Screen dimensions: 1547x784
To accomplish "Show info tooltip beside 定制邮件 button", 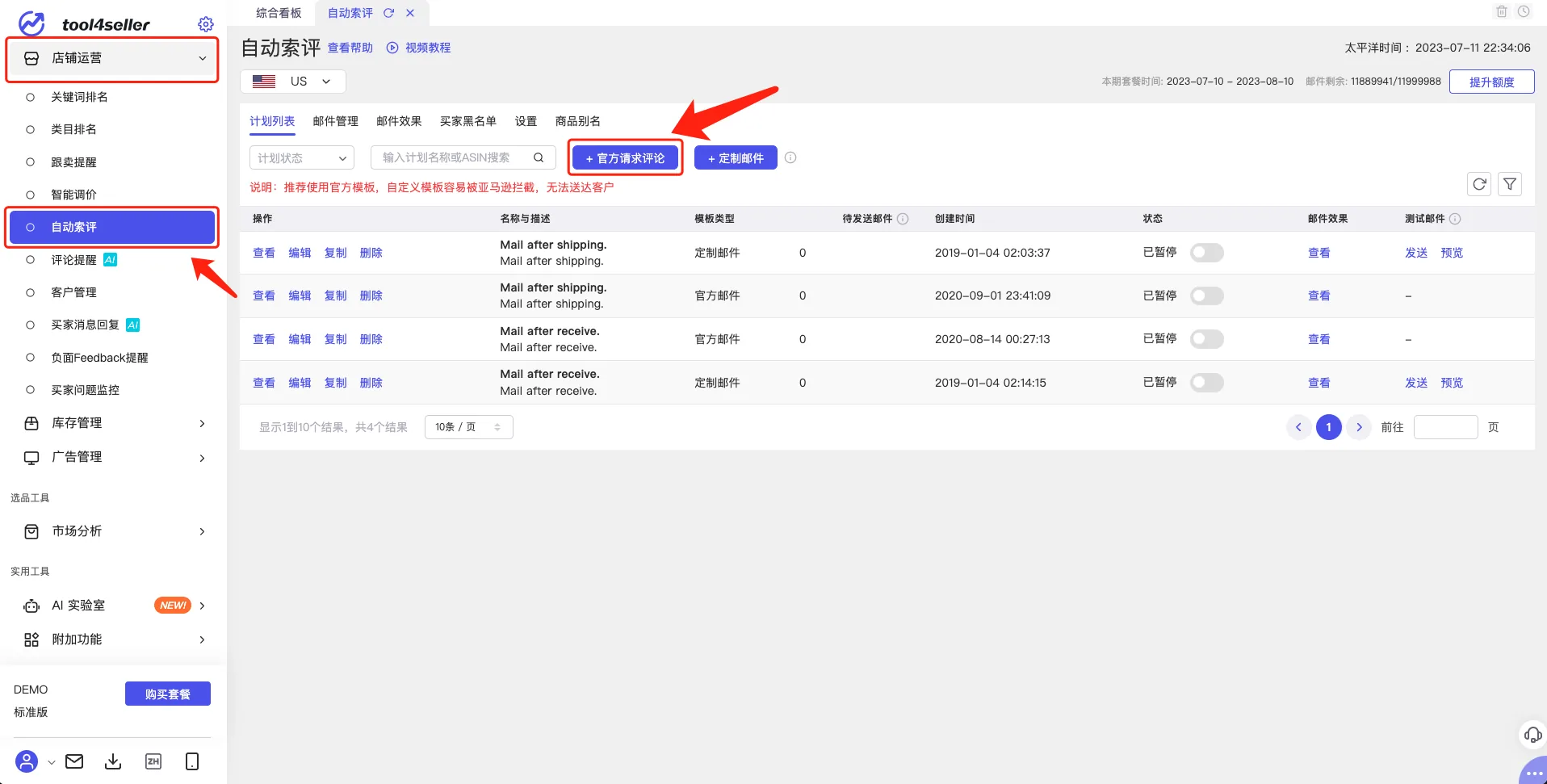I will [790, 157].
